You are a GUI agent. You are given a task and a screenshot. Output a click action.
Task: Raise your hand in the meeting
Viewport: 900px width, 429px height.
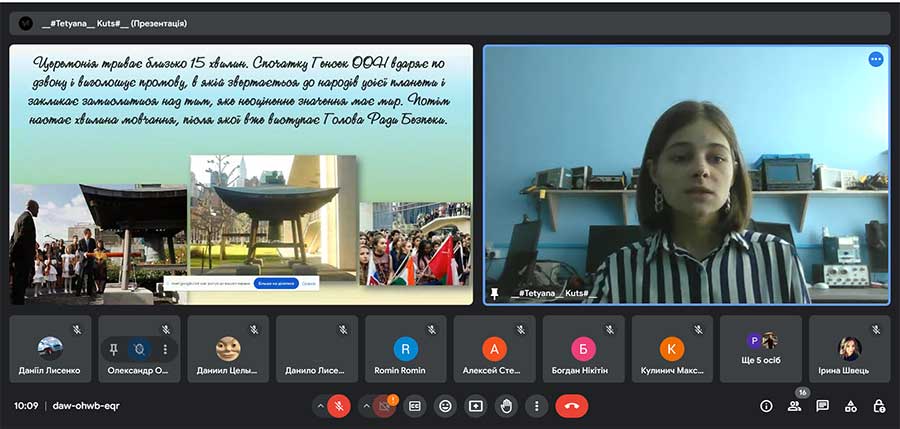tap(506, 406)
